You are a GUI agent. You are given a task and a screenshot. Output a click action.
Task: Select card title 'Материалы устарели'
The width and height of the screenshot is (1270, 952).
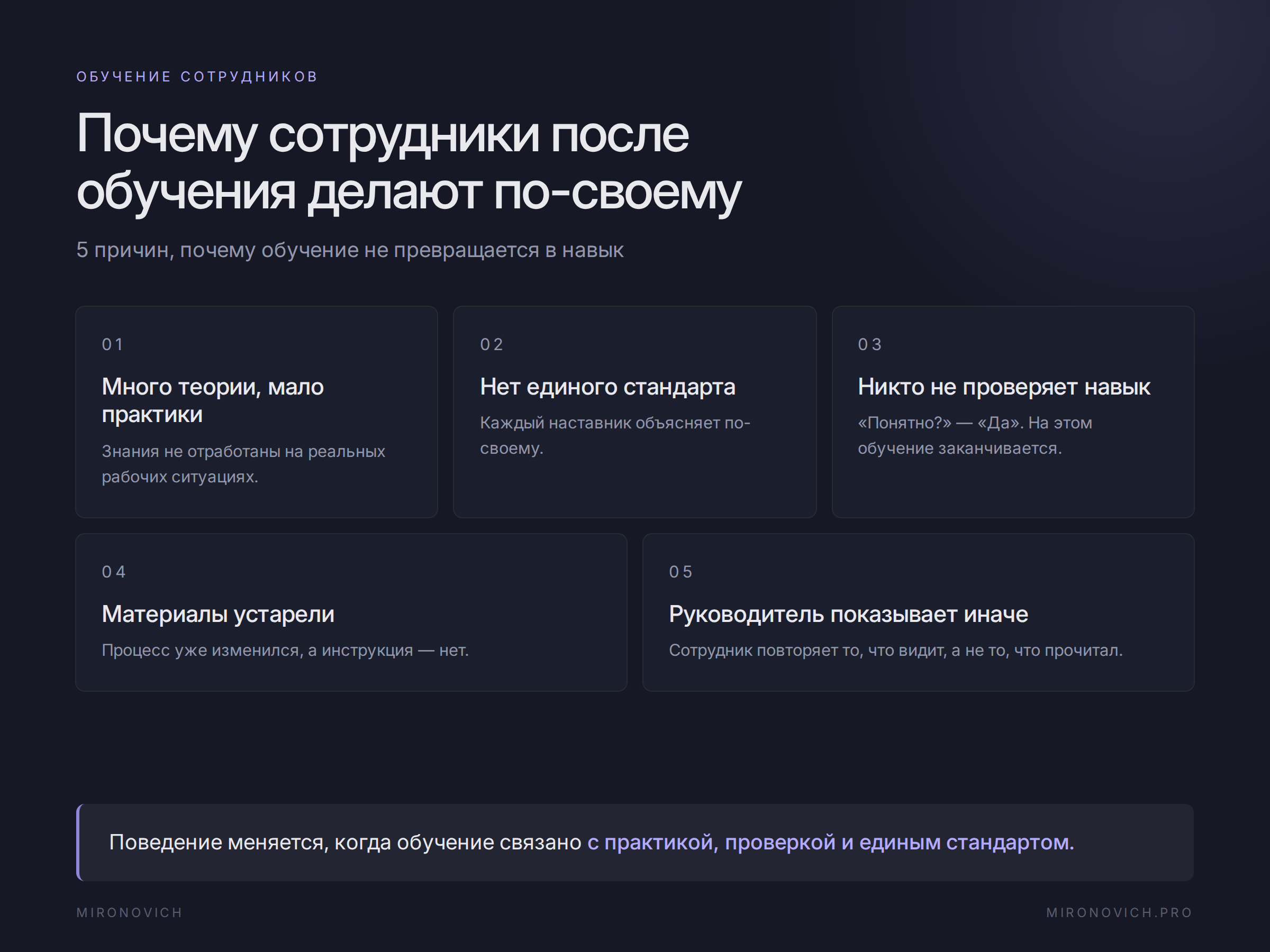click(217, 615)
